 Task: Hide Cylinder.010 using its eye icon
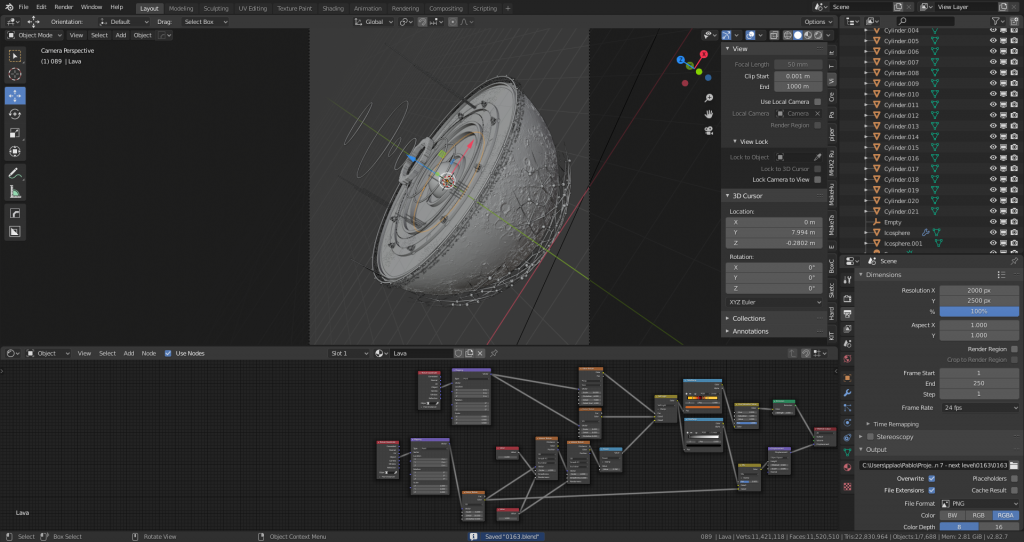pyautogui.click(x=993, y=94)
